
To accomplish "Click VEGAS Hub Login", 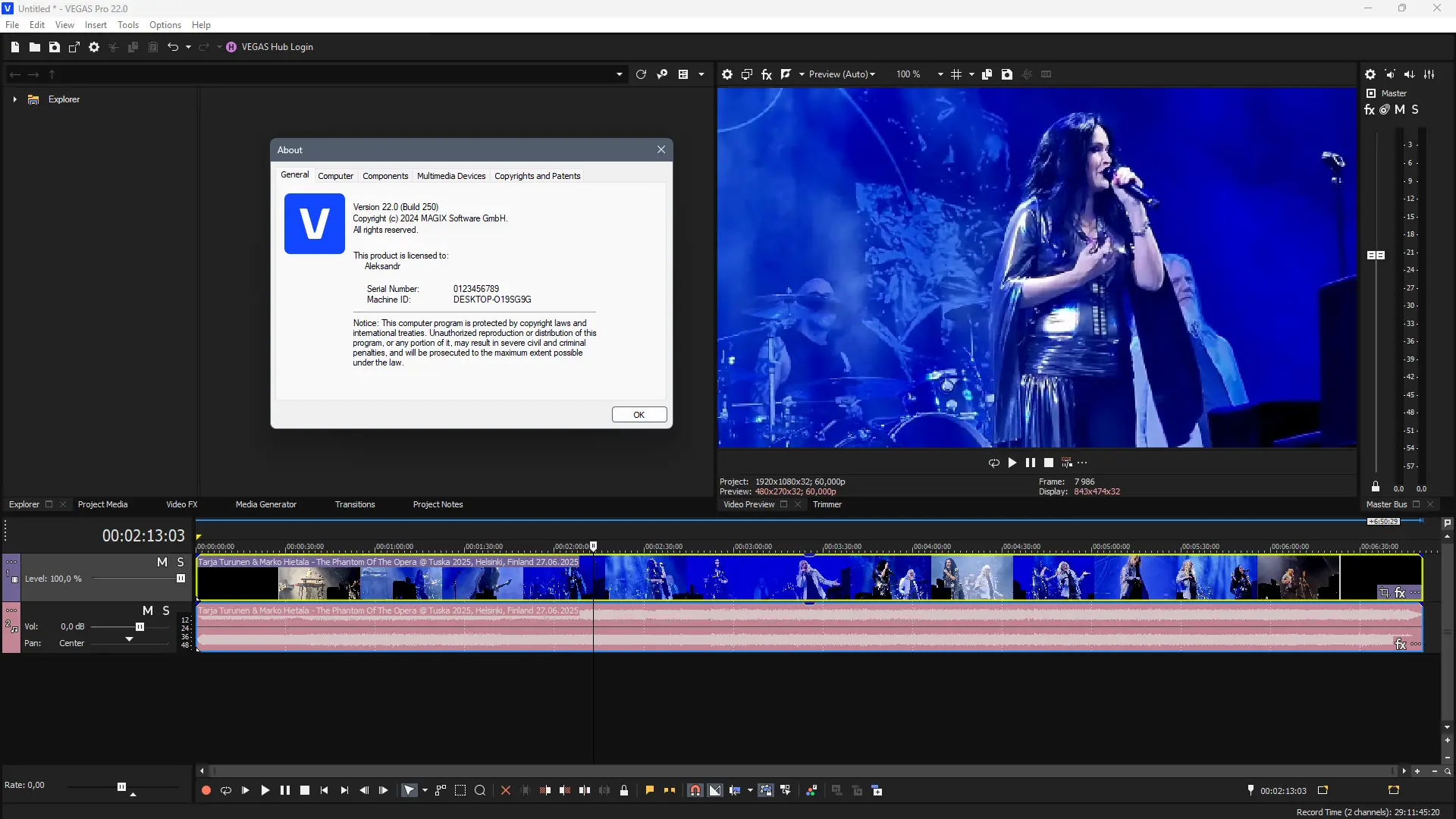I will [277, 47].
